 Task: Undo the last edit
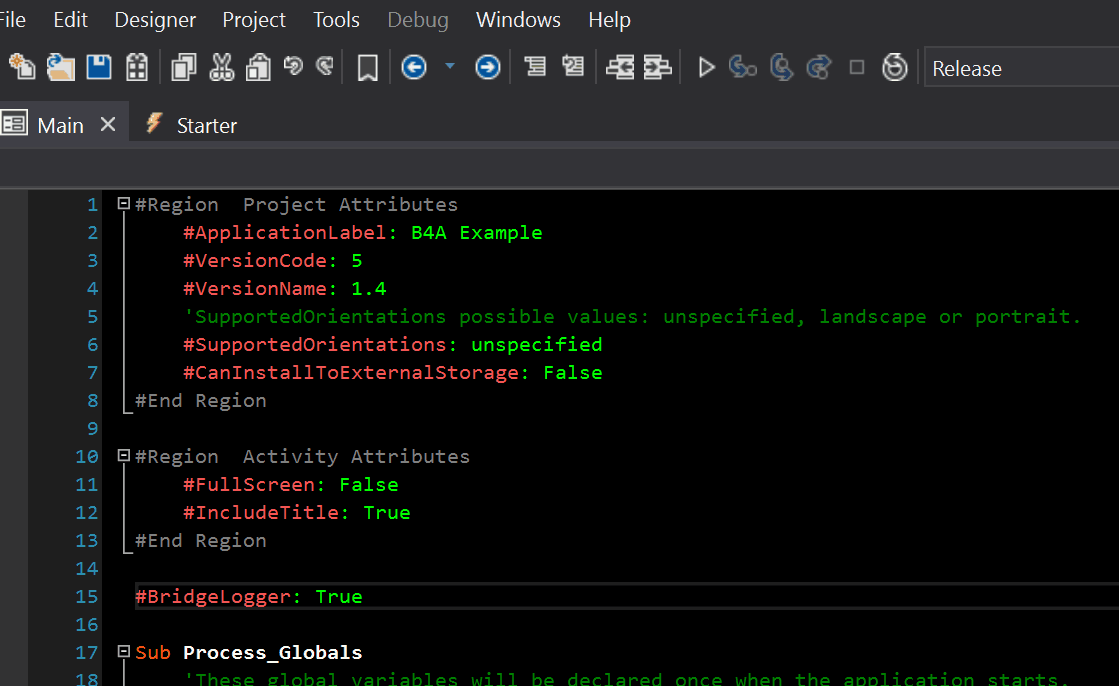pyautogui.click(x=295, y=66)
